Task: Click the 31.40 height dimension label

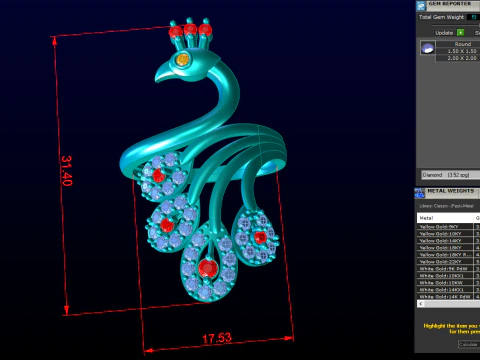Action: [67, 170]
